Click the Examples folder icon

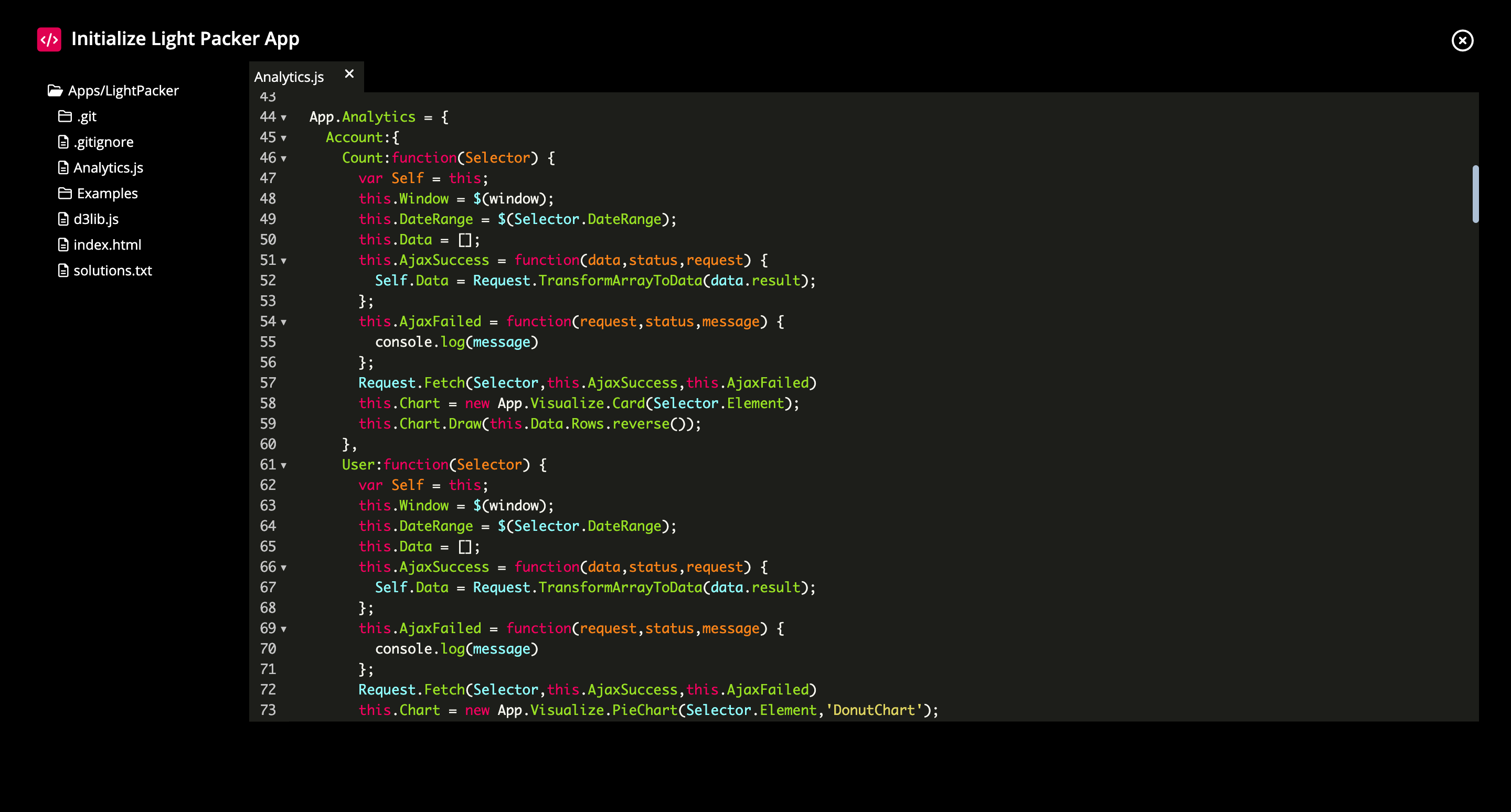[x=65, y=193]
